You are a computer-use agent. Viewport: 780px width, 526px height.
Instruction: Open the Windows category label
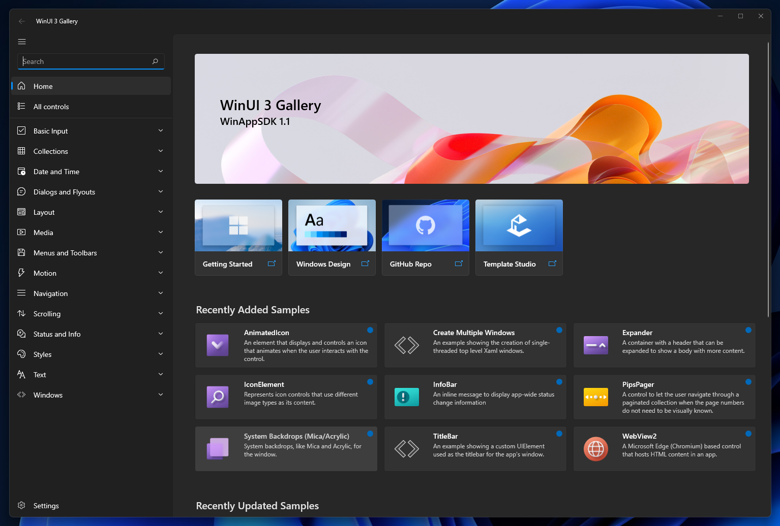click(x=48, y=395)
